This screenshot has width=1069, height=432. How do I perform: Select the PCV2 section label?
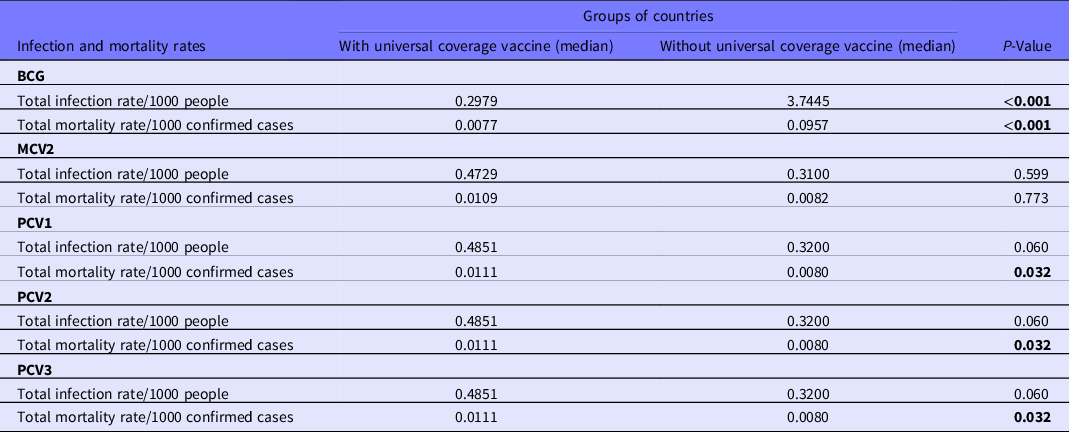point(36,296)
